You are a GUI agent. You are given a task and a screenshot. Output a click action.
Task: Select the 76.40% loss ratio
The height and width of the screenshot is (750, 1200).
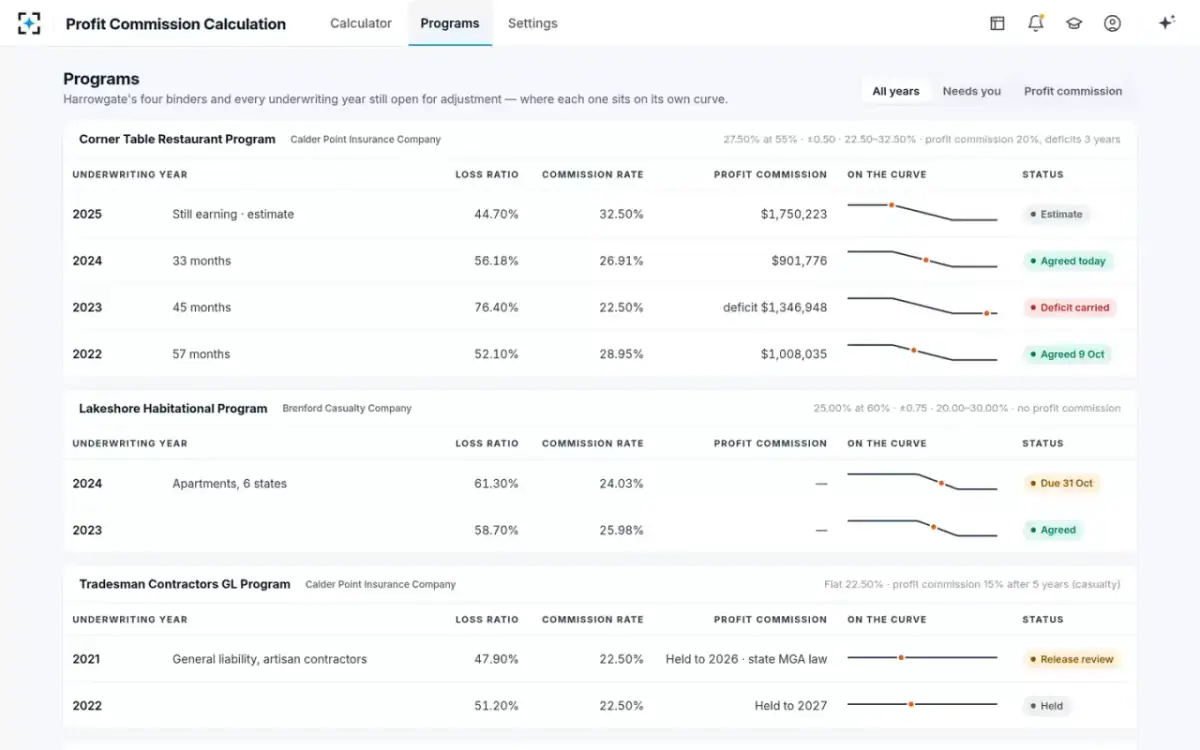tap(496, 308)
